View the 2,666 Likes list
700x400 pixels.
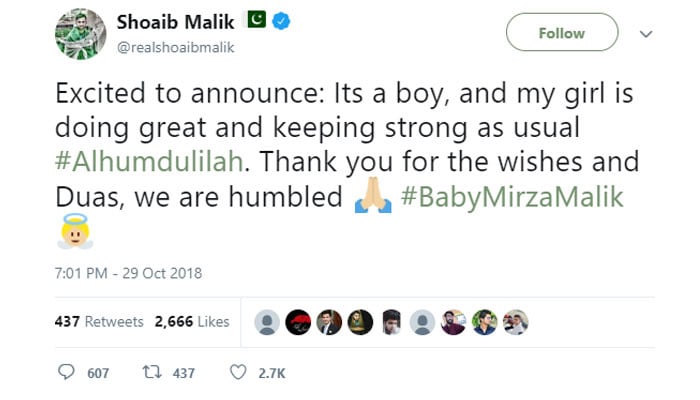point(192,322)
